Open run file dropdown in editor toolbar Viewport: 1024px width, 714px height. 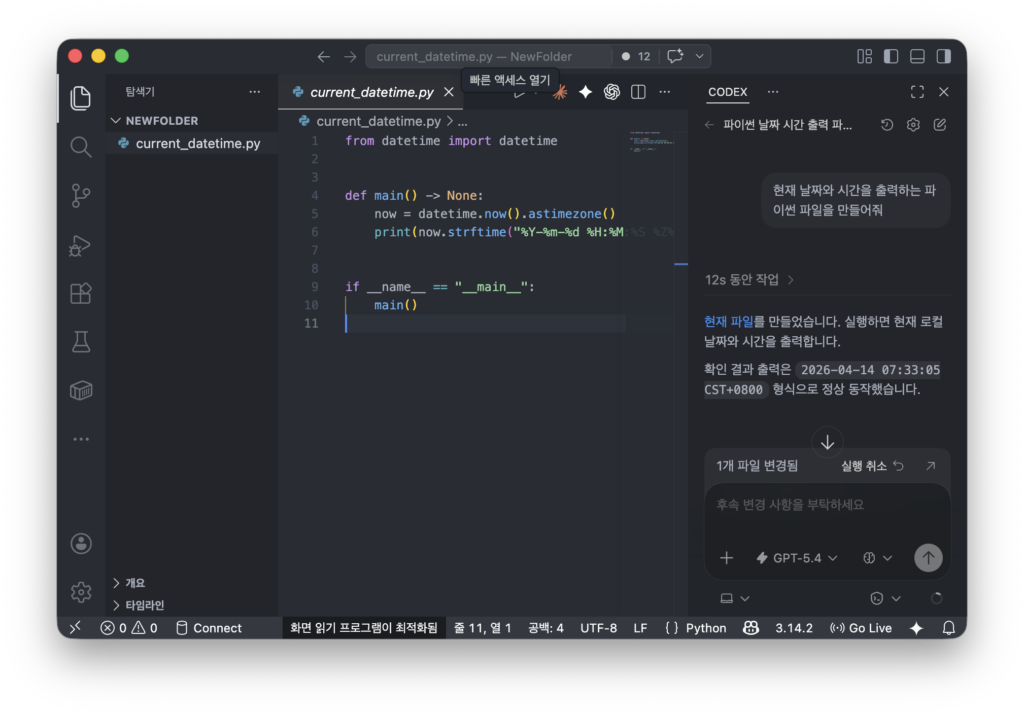coord(536,92)
